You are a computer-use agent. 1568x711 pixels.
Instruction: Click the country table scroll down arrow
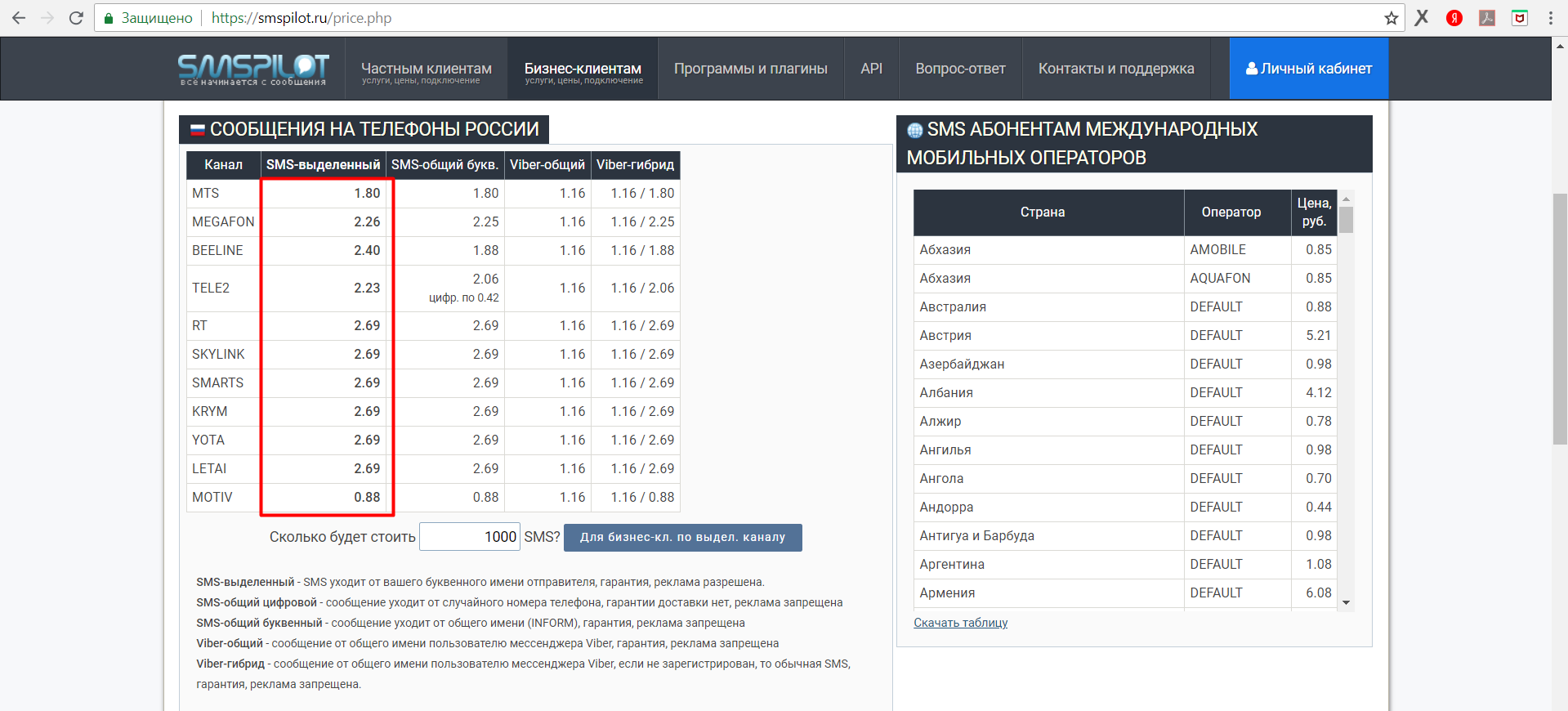click(1346, 603)
